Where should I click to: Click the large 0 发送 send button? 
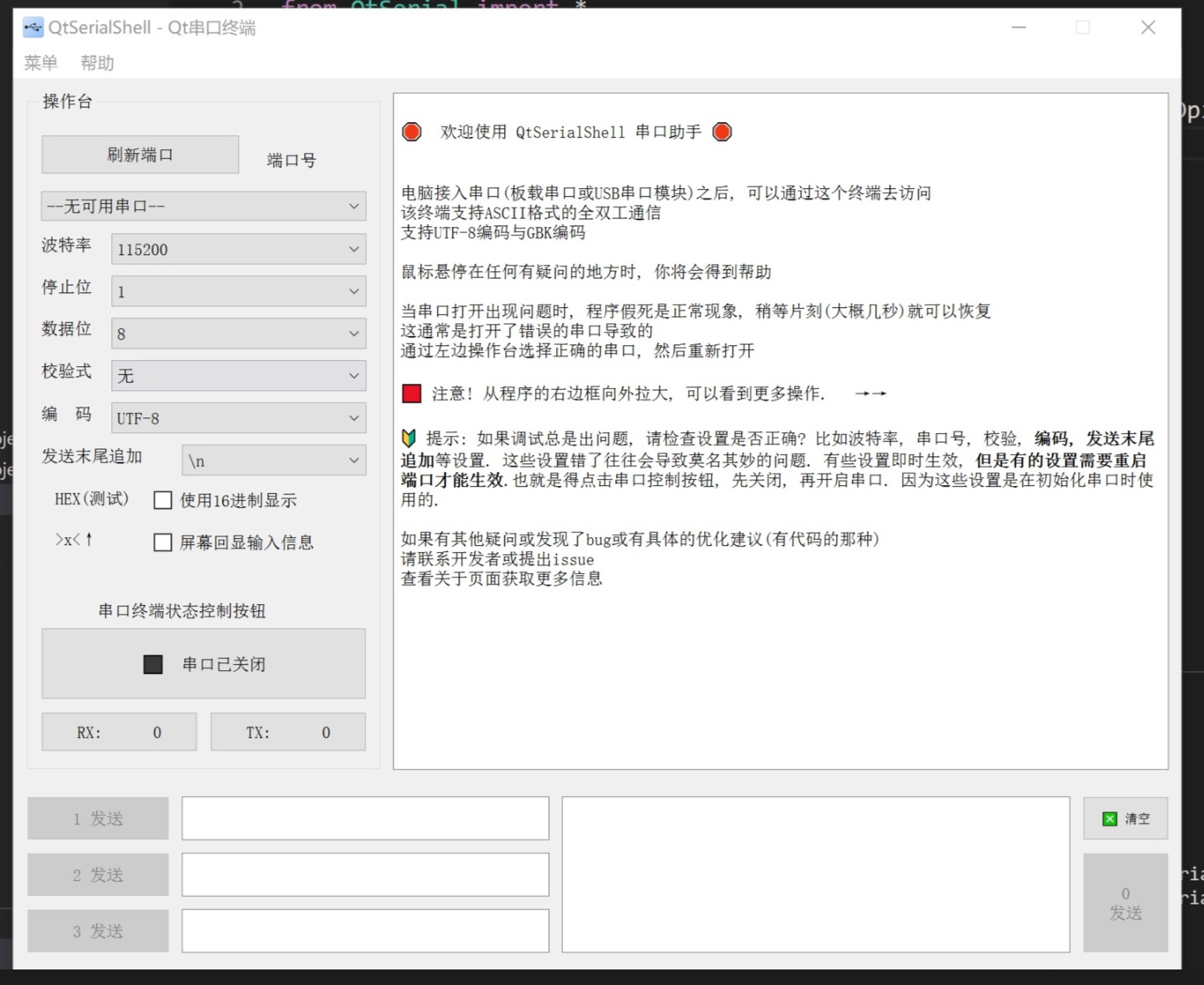1125,903
